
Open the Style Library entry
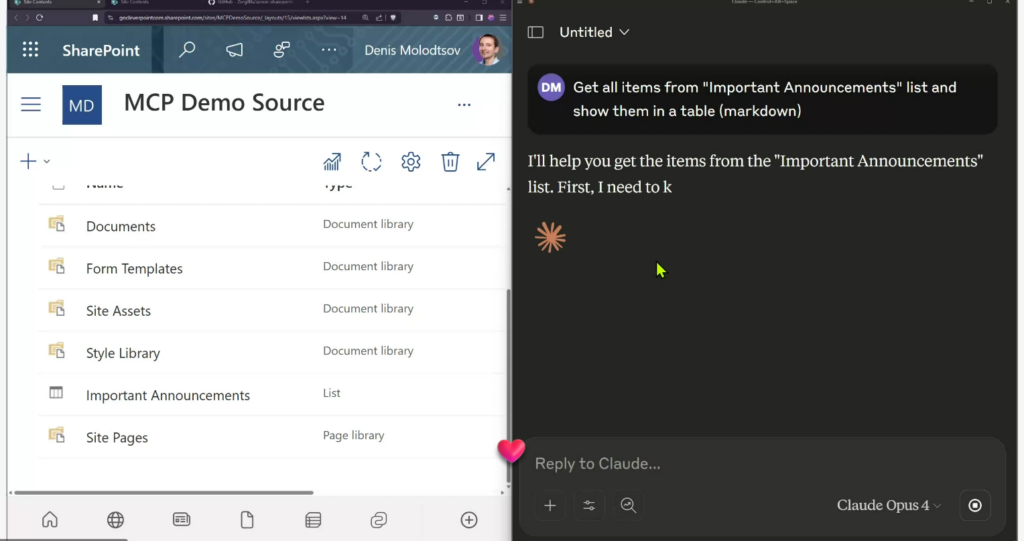[x=123, y=353]
